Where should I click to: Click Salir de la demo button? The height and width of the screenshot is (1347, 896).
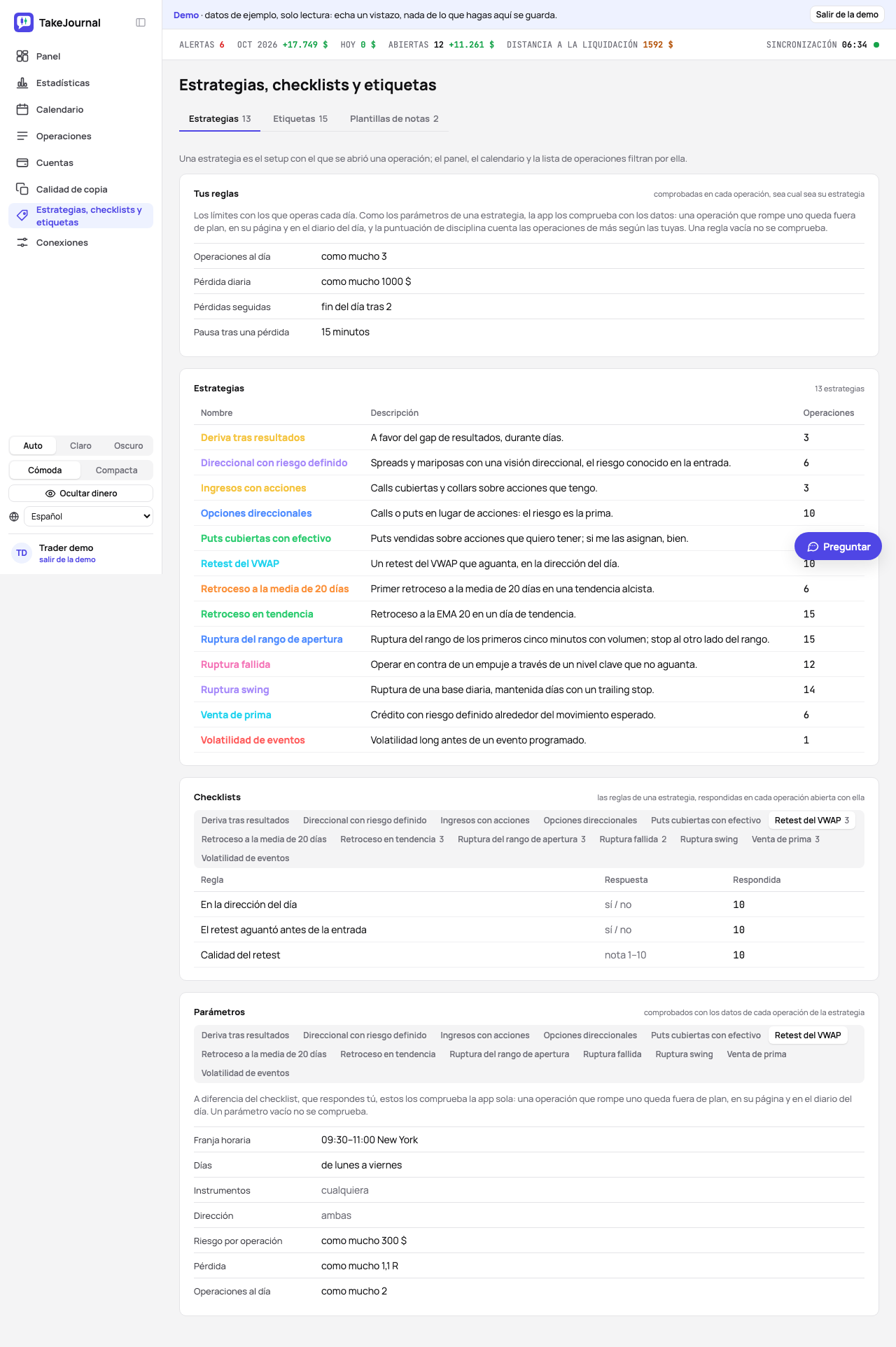tap(847, 15)
